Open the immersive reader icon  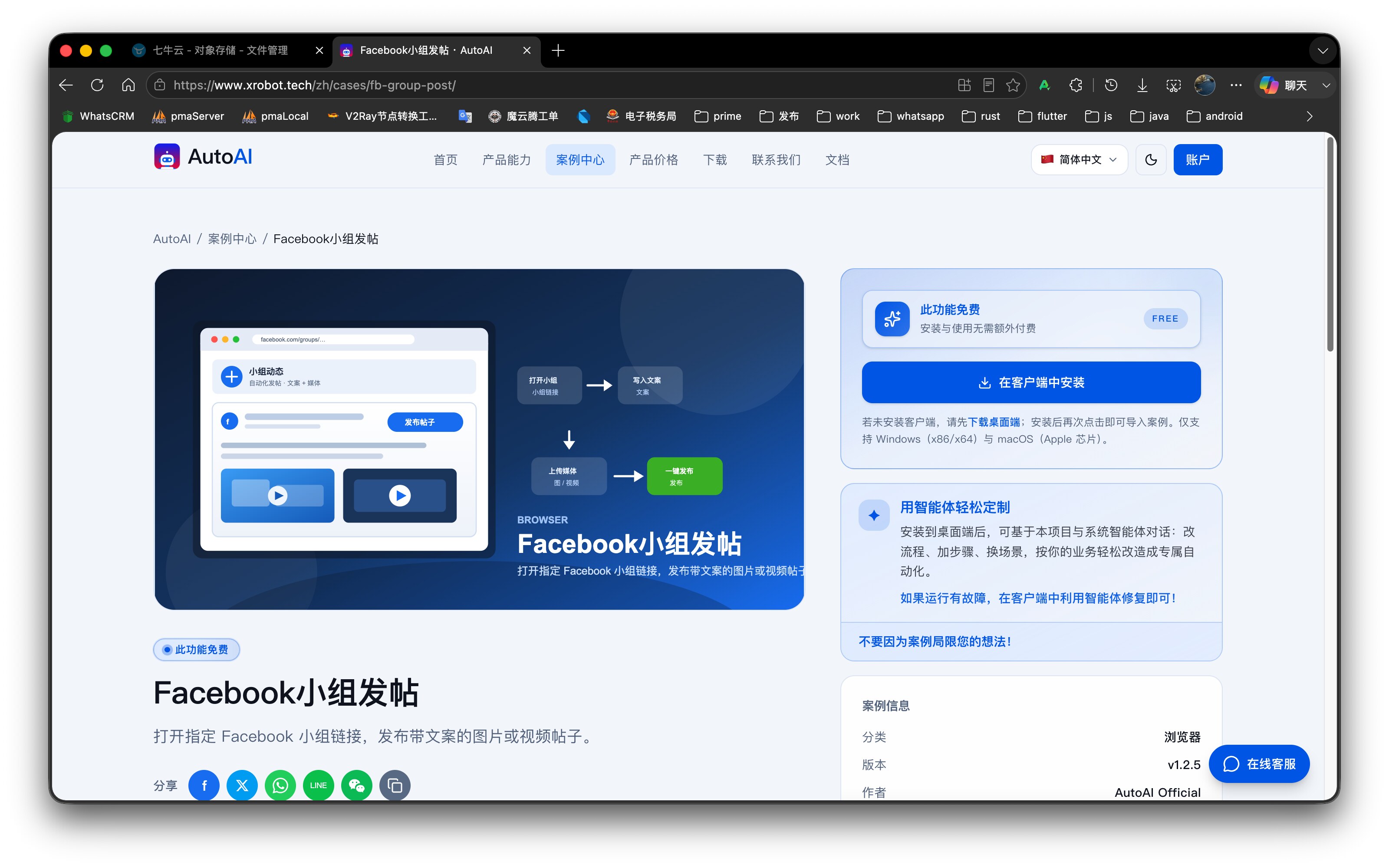pyautogui.click(x=988, y=85)
